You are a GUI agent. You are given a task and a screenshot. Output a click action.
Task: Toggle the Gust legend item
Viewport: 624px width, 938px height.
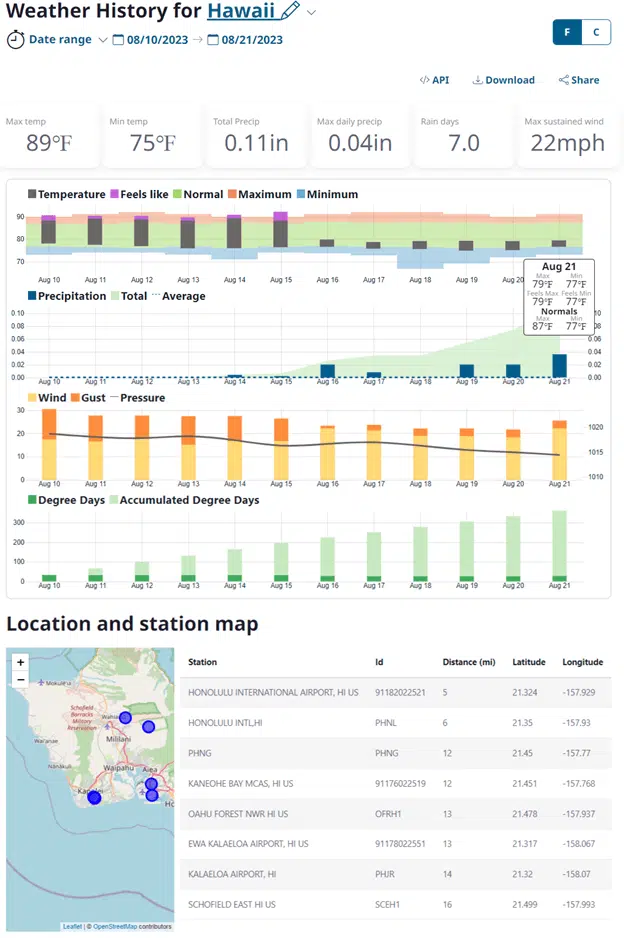click(x=87, y=398)
